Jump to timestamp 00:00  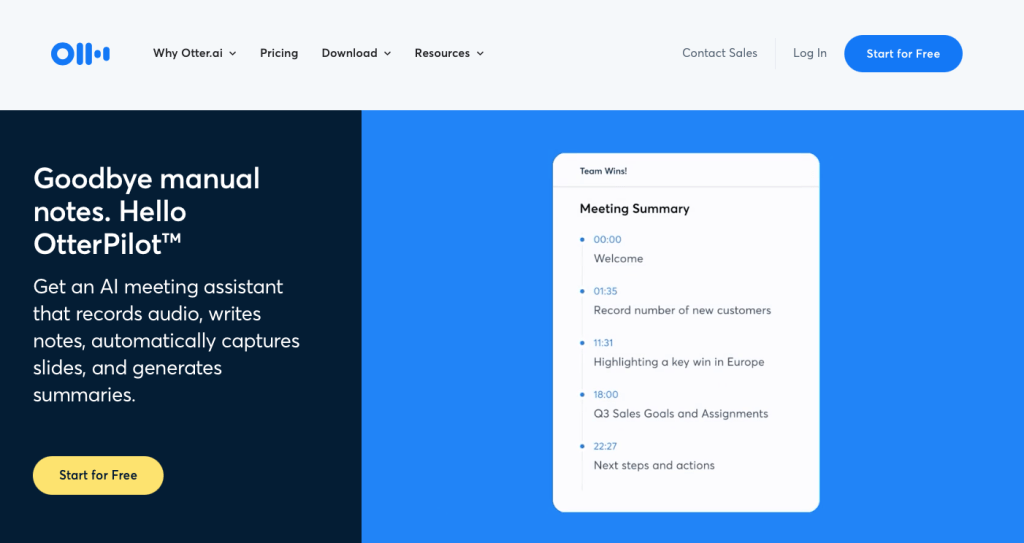pyautogui.click(x=607, y=239)
